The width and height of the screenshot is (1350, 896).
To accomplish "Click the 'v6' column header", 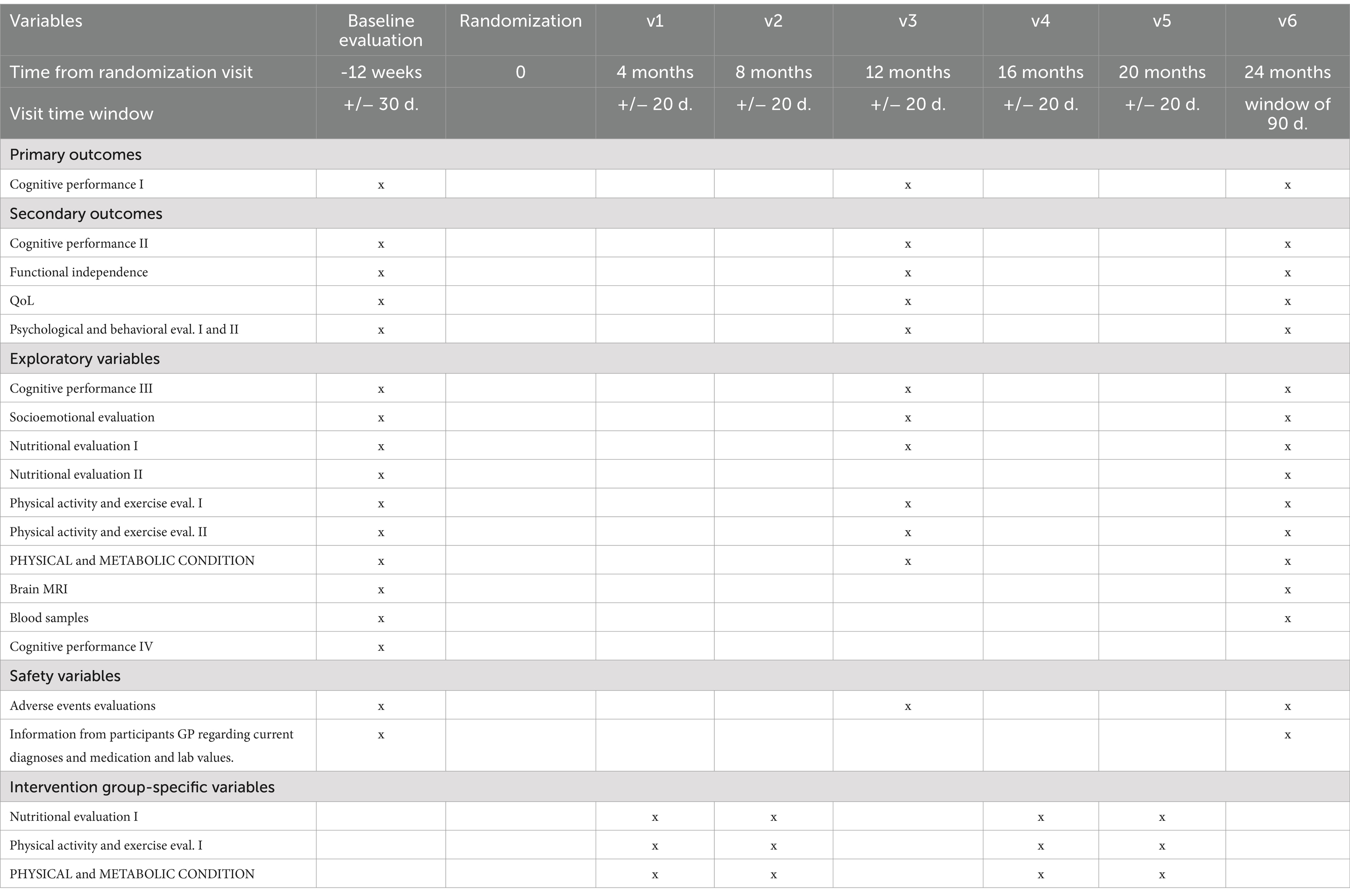I will 1288,30.
